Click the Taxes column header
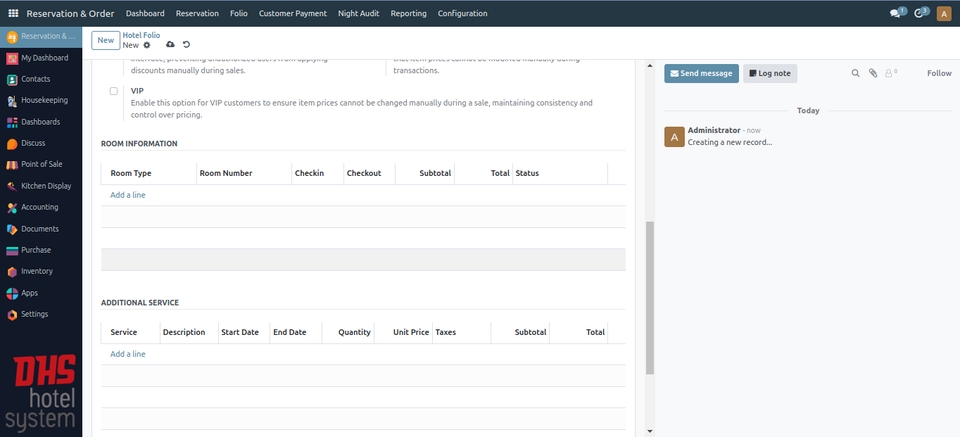This screenshot has width=960, height=437. [x=462, y=332]
